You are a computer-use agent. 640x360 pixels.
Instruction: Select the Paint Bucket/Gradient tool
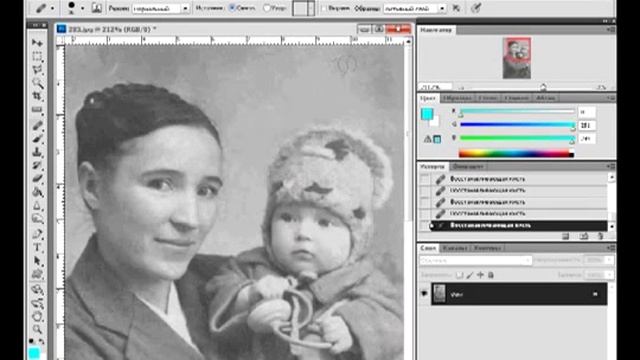pos(37,192)
